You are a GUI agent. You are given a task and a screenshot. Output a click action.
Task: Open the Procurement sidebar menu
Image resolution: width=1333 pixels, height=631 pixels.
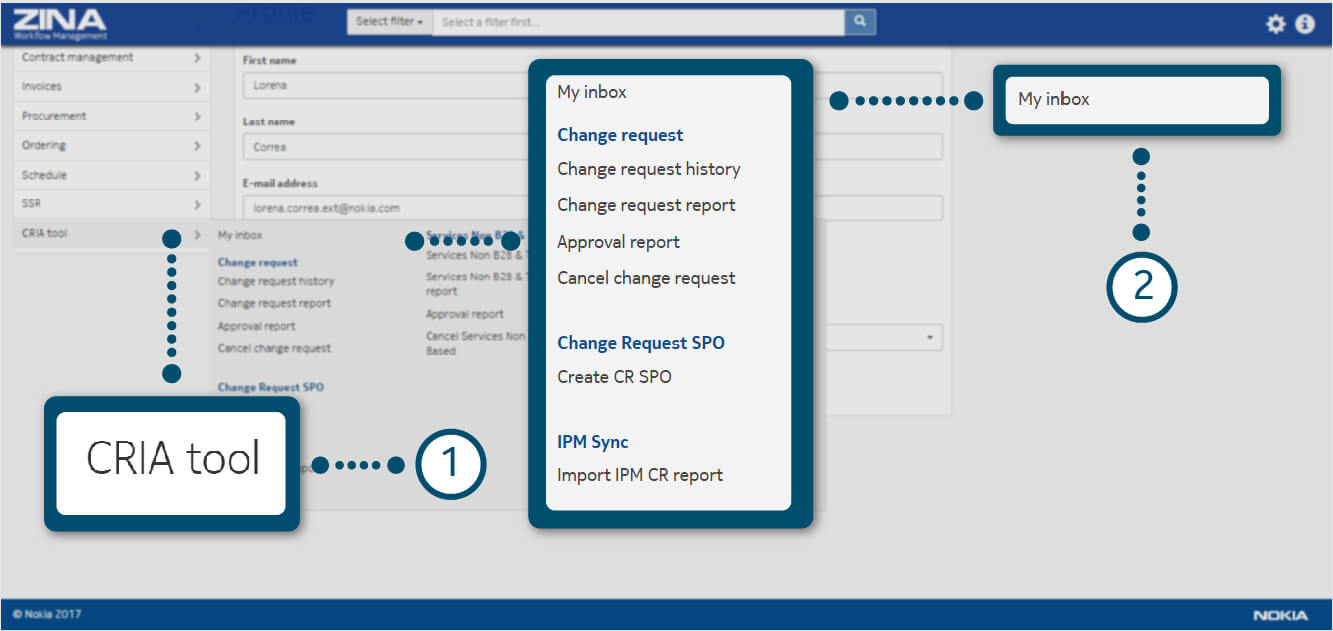click(x=110, y=116)
